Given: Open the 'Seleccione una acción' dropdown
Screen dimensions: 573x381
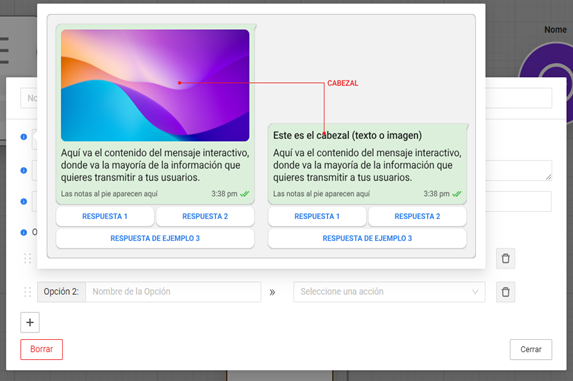Looking at the screenshot, I should (389, 292).
